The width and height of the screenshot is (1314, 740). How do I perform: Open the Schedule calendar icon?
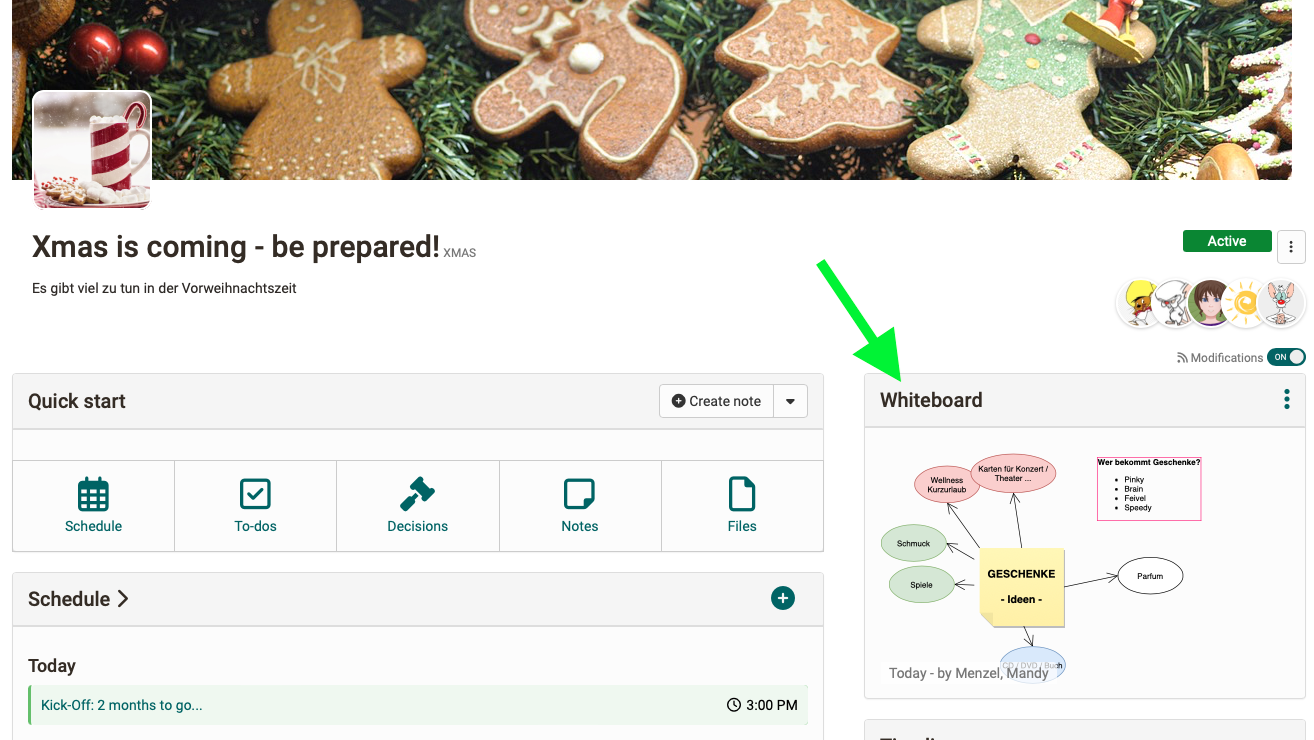coord(93,494)
